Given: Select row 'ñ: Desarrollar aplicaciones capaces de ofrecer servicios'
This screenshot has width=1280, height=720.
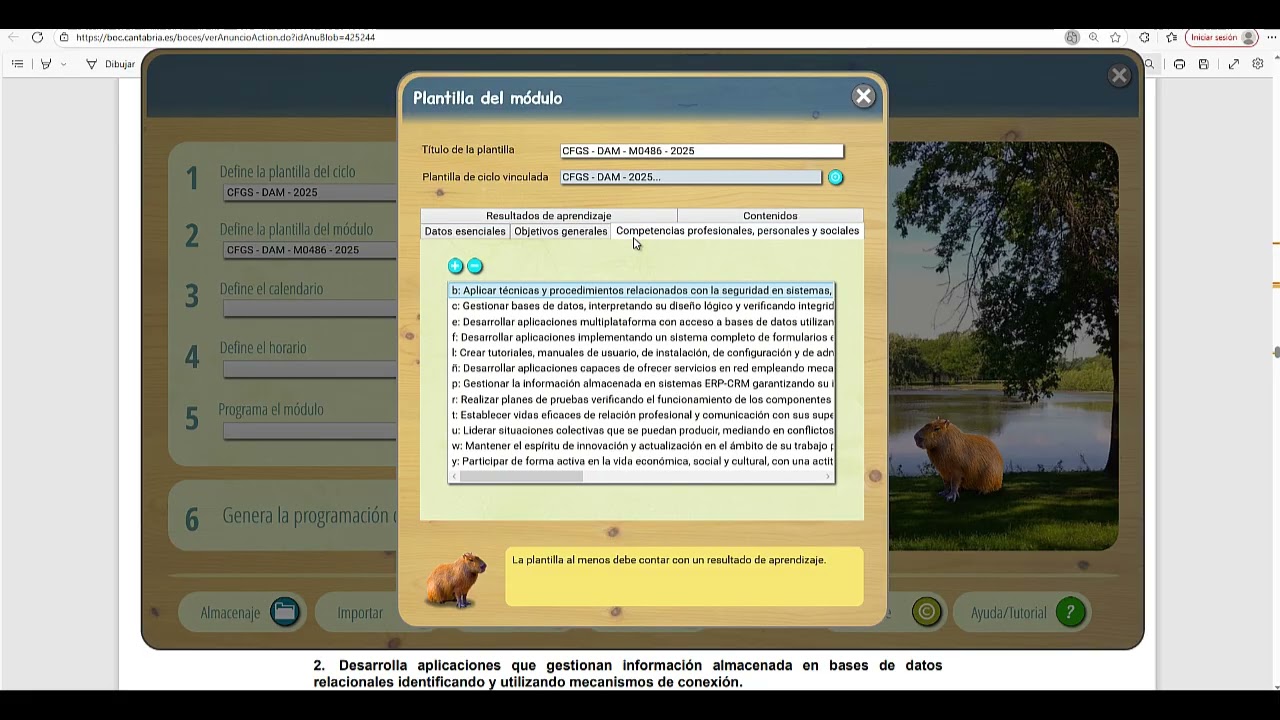Looking at the screenshot, I should pyautogui.click(x=641, y=368).
